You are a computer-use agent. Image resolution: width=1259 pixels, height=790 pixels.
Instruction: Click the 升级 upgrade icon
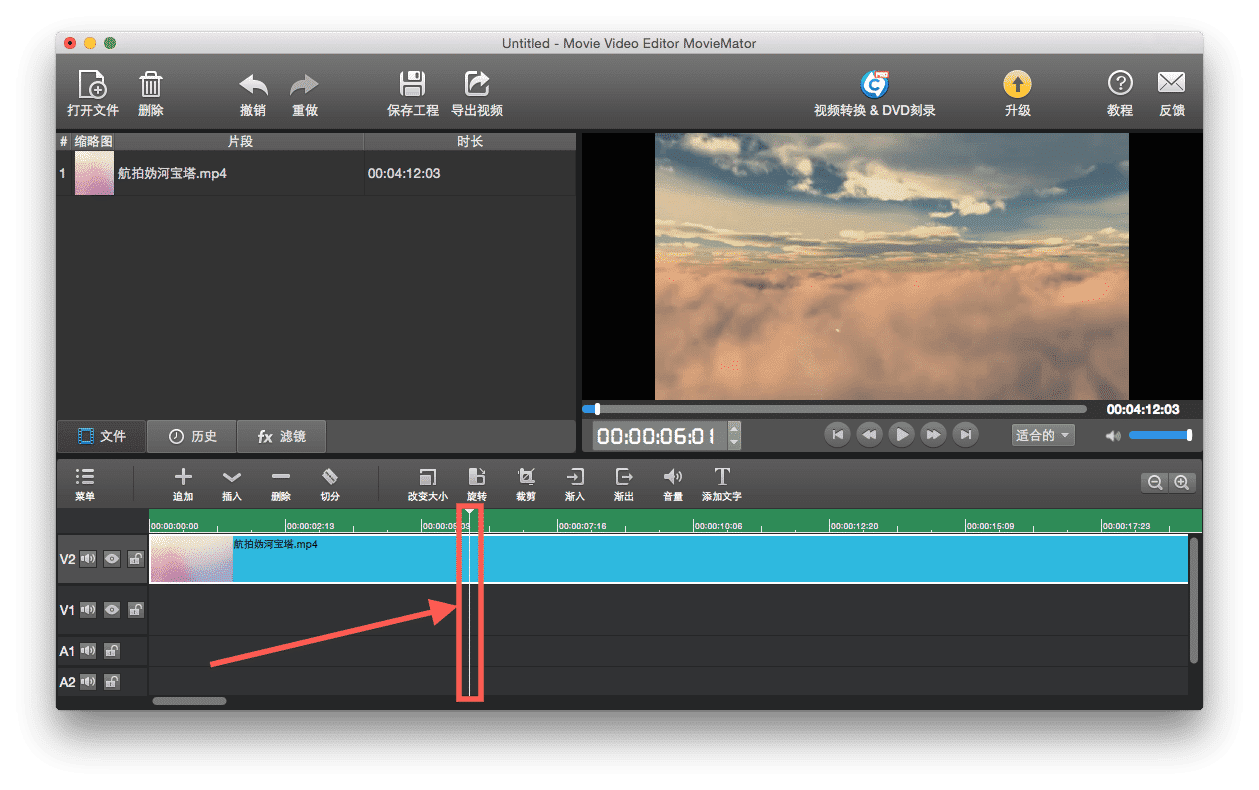1017,84
